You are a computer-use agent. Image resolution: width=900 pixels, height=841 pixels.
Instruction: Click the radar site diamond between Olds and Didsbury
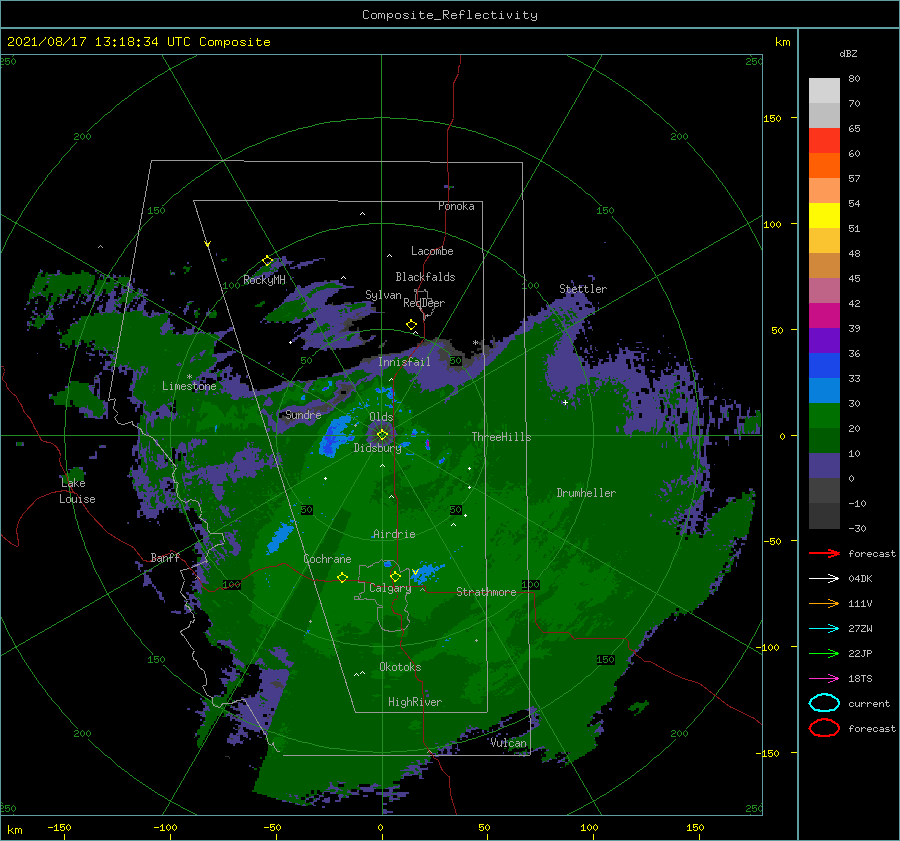point(382,435)
